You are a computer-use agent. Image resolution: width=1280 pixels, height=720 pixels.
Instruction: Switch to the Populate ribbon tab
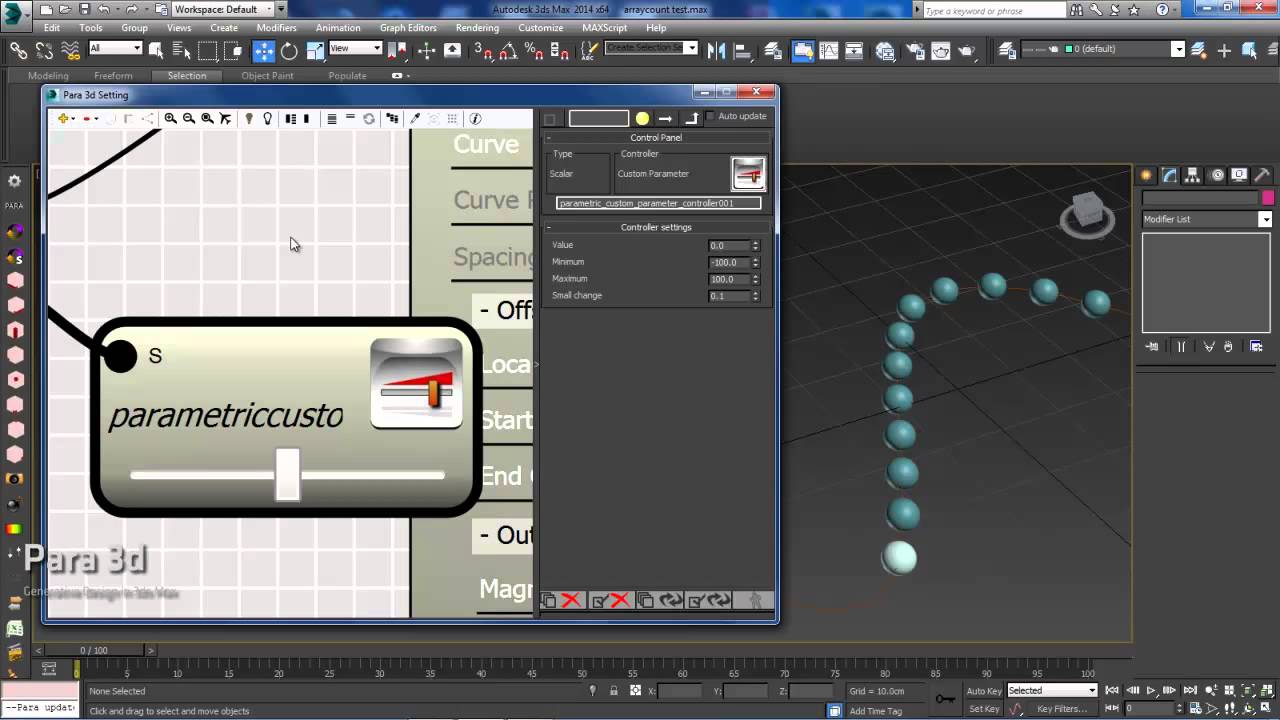(x=347, y=76)
